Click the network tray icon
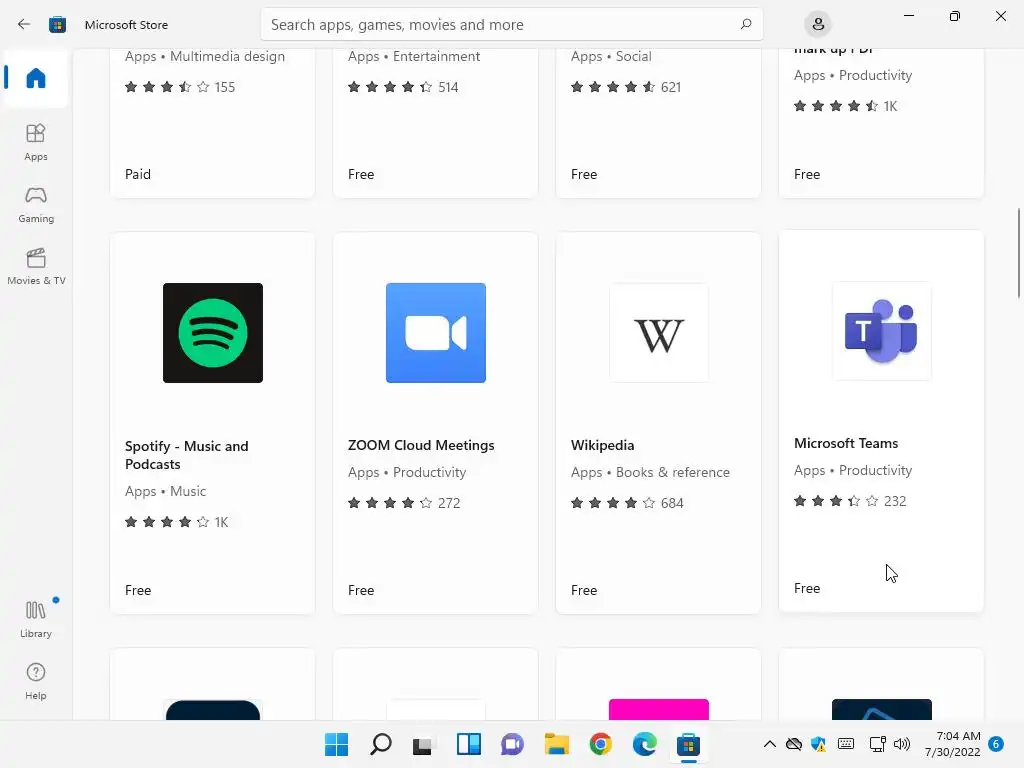Screen dimensions: 1024x768 point(877,744)
